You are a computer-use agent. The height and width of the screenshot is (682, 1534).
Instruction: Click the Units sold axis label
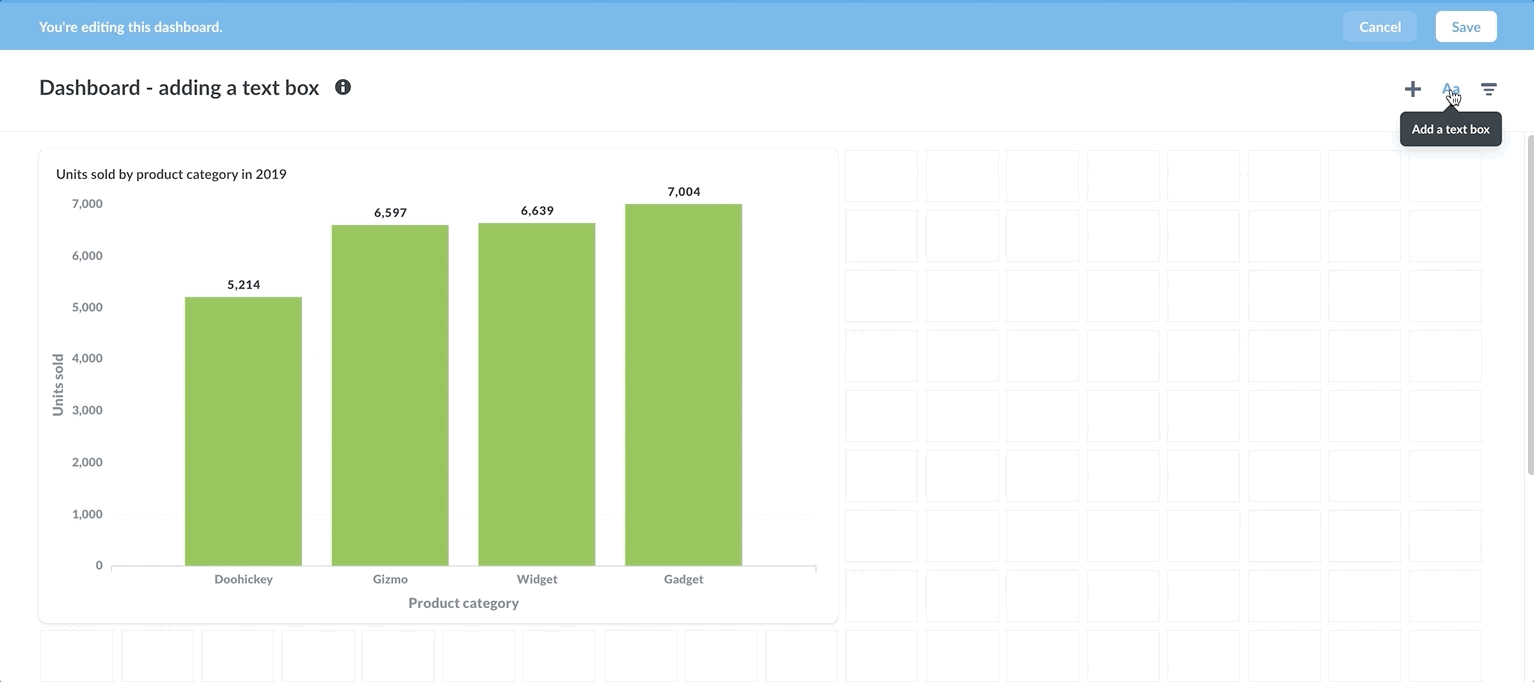[56, 384]
